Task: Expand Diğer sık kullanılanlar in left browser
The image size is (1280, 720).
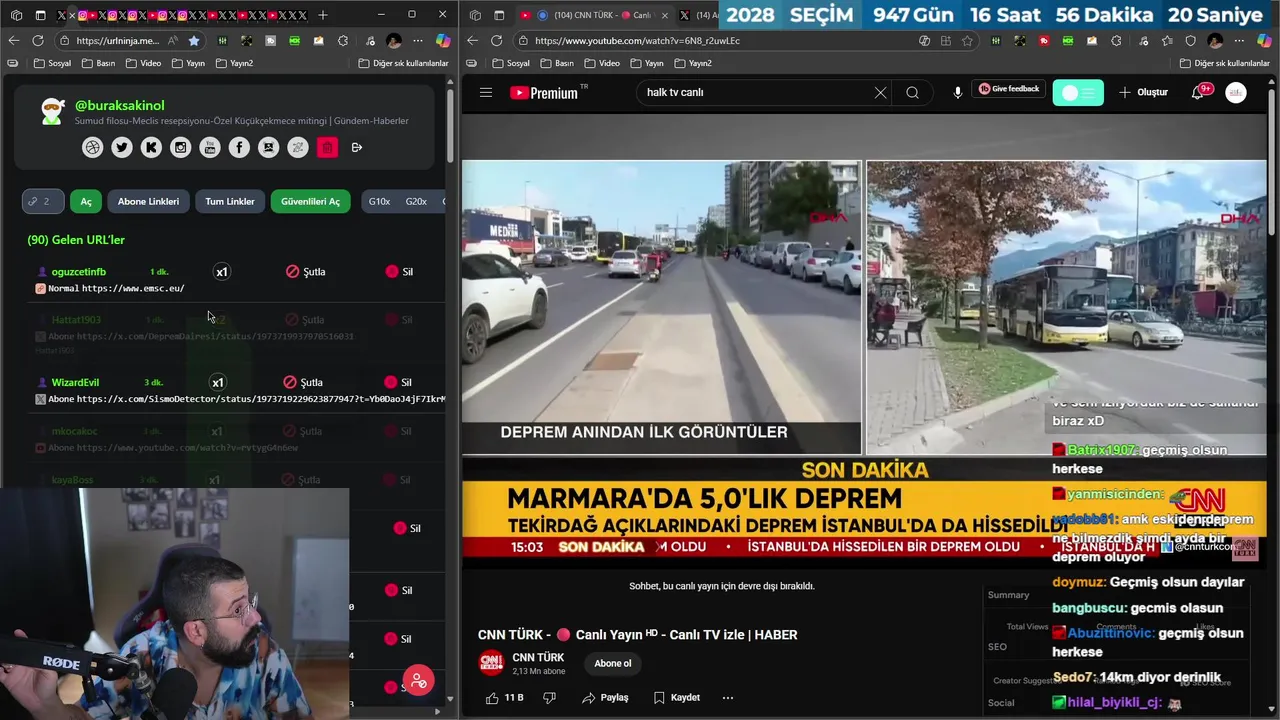Action: pos(404,63)
